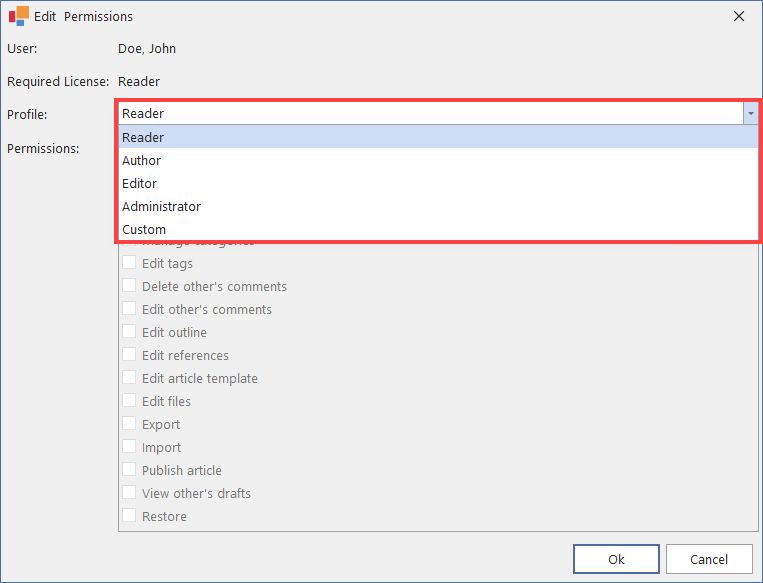Click the Profile combo box field
Image resolution: width=763 pixels, height=583 pixels.
tap(430, 114)
